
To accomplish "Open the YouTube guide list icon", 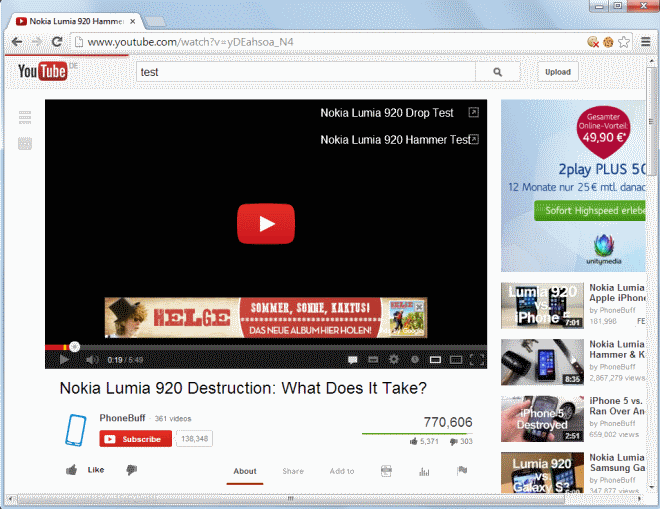I will tap(25, 117).
